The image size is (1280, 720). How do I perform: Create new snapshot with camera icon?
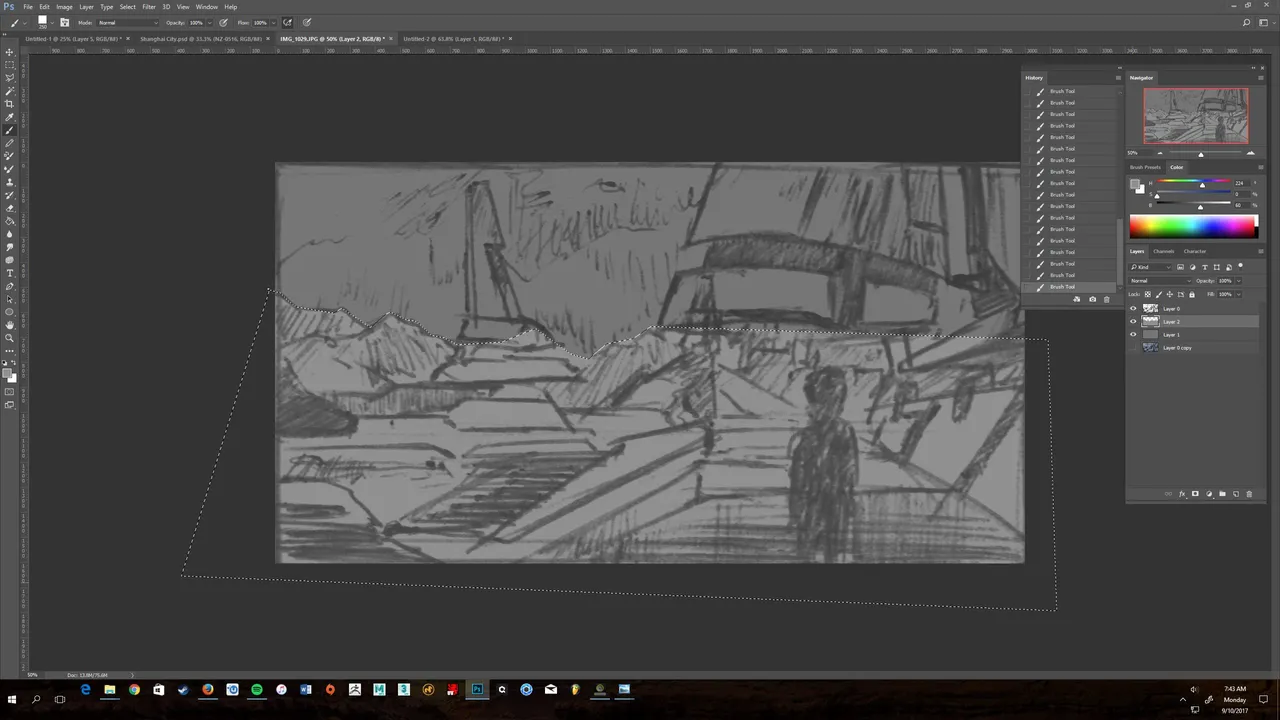click(x=1092, y=299)
